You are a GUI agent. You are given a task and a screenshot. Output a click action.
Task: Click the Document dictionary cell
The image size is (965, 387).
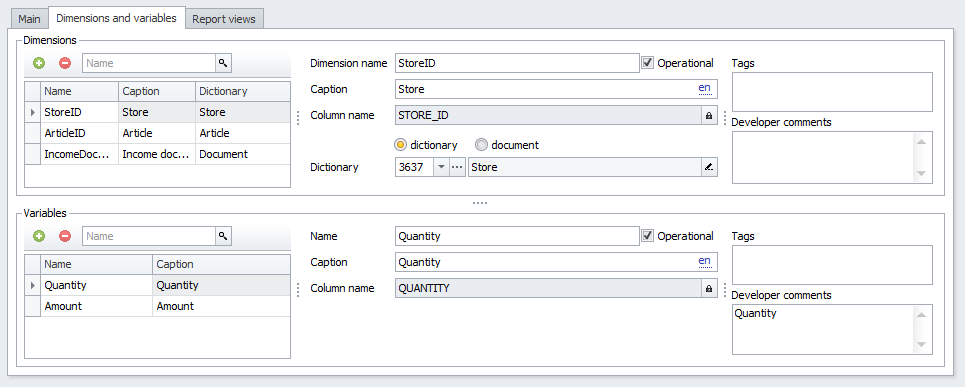[x=243, y=154]
